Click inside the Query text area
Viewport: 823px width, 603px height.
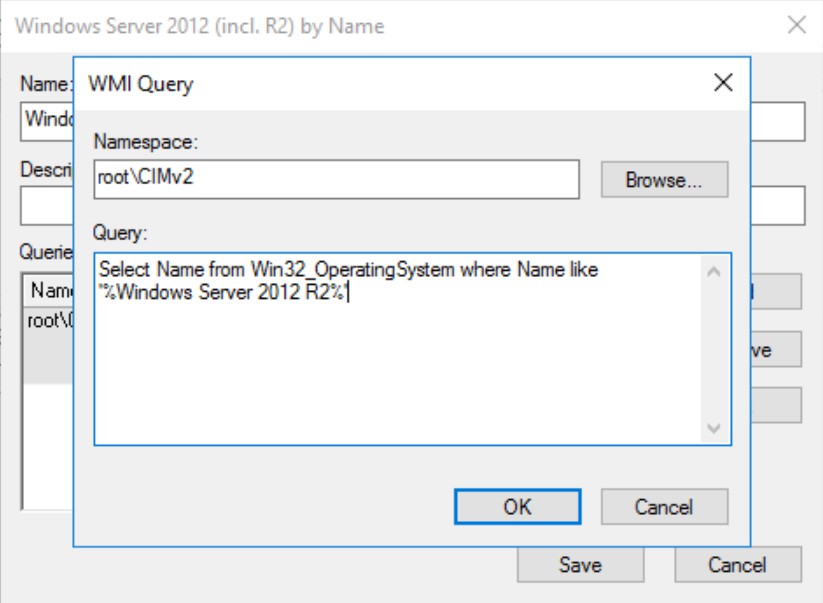click(399, 349)
